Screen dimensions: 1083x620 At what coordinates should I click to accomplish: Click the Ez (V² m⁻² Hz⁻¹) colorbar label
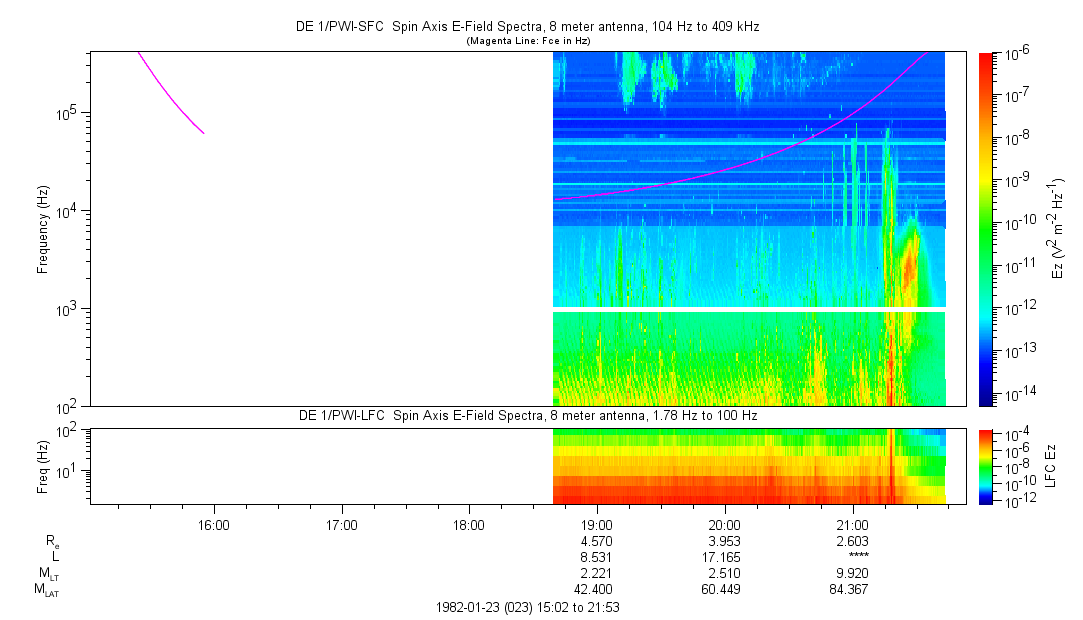1055,228
